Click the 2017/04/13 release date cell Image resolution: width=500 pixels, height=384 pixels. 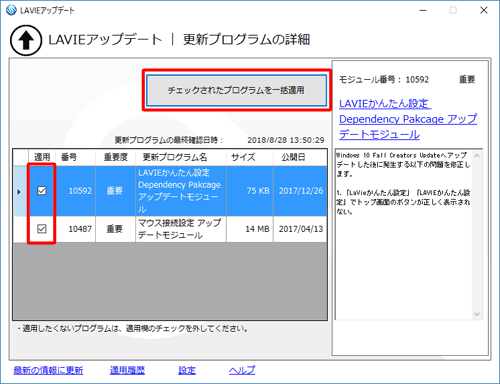(300, 229)
